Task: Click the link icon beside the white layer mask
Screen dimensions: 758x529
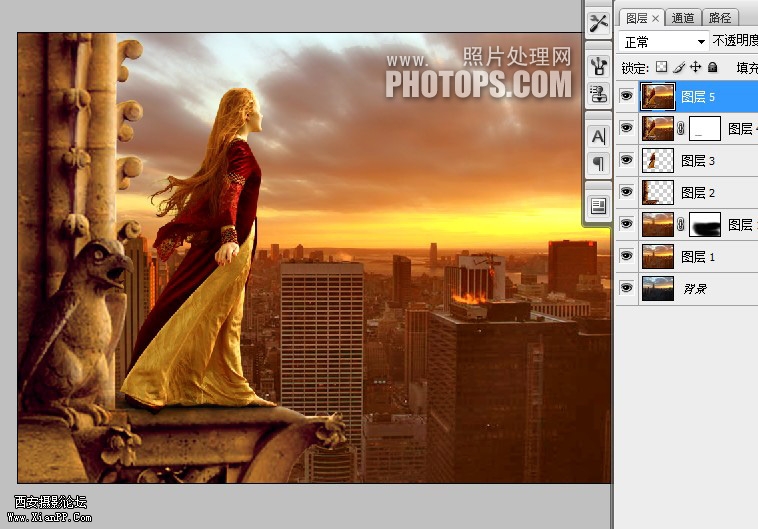Action: click(681, 129)
